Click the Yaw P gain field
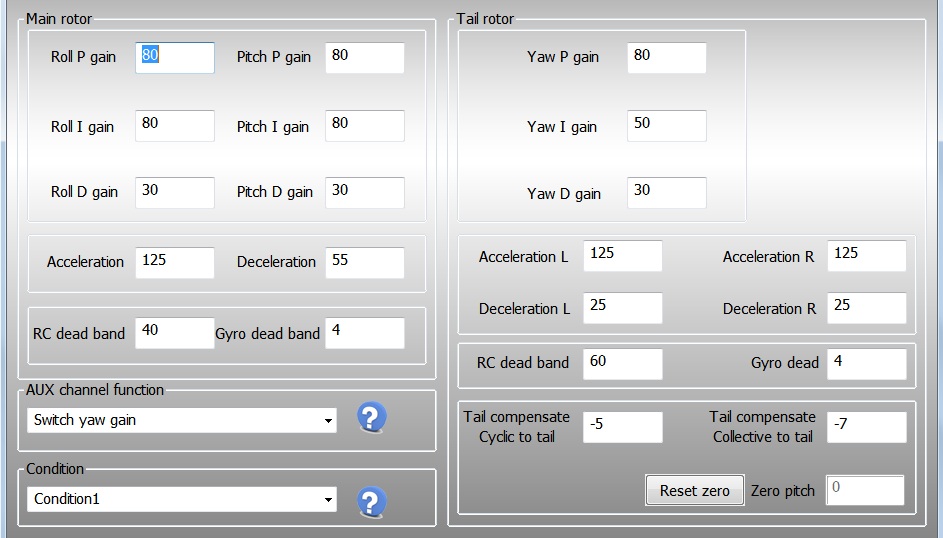 click(x=667, y=57)
